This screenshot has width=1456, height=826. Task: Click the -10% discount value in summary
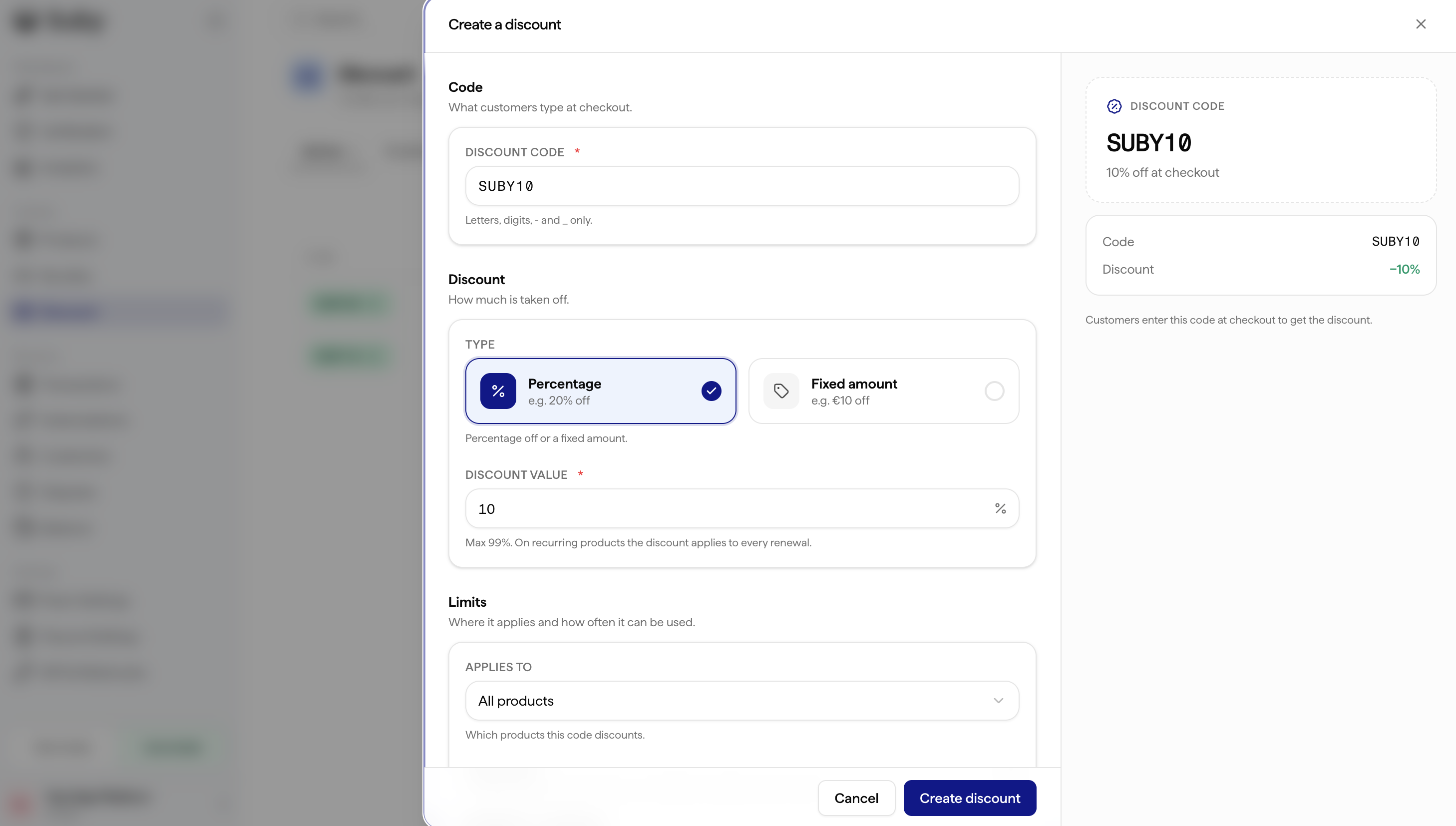1405,269
